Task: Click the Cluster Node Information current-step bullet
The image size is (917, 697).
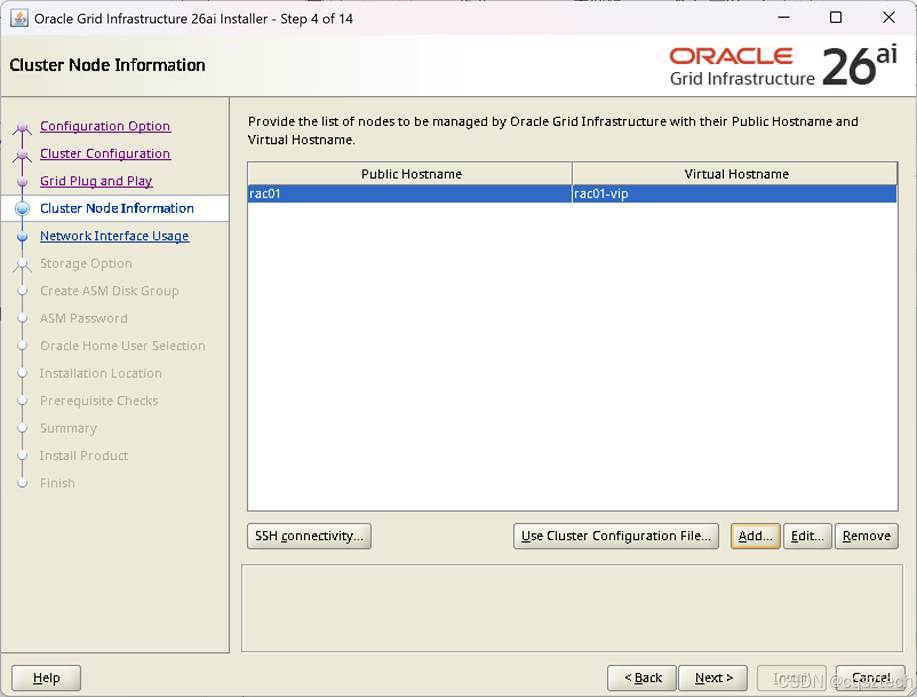Action: coord(22,209)
